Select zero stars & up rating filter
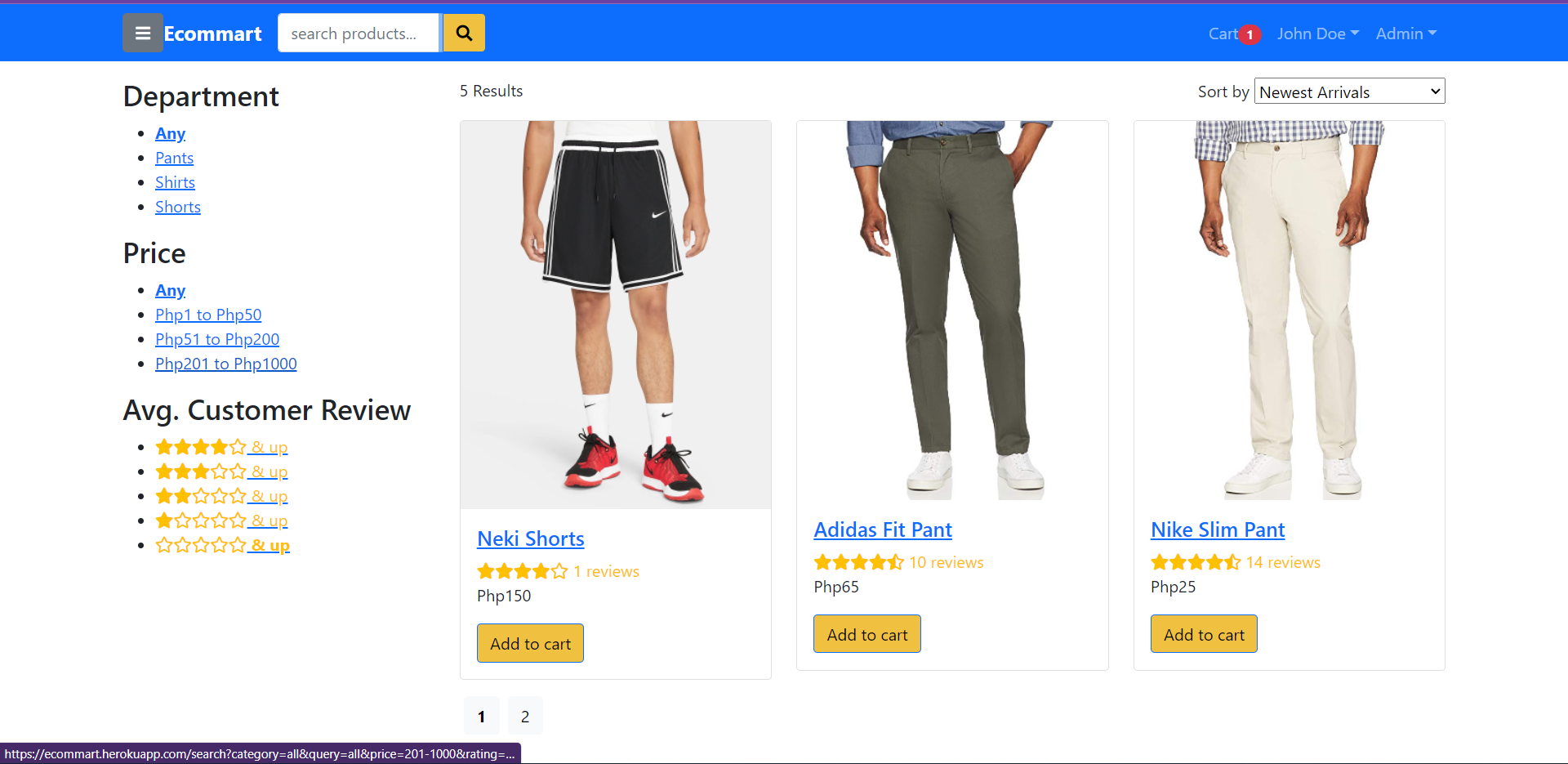Viewport: 1568px width, 764px height. click(x=222, y=545)
